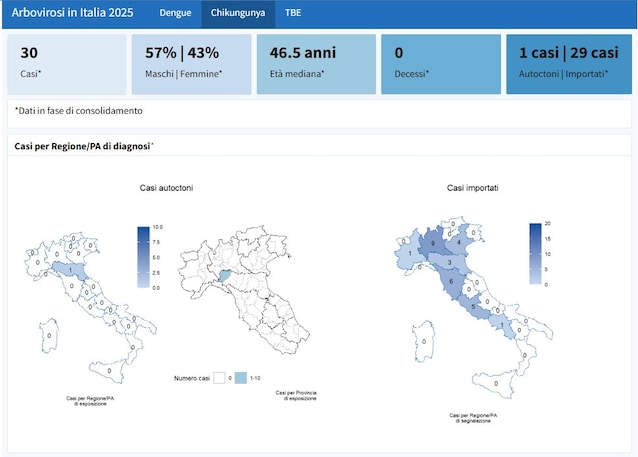Click the blue 1-10 cases legend swatch
The width and height of the screenshot is (638, 457).
point(240,378)
